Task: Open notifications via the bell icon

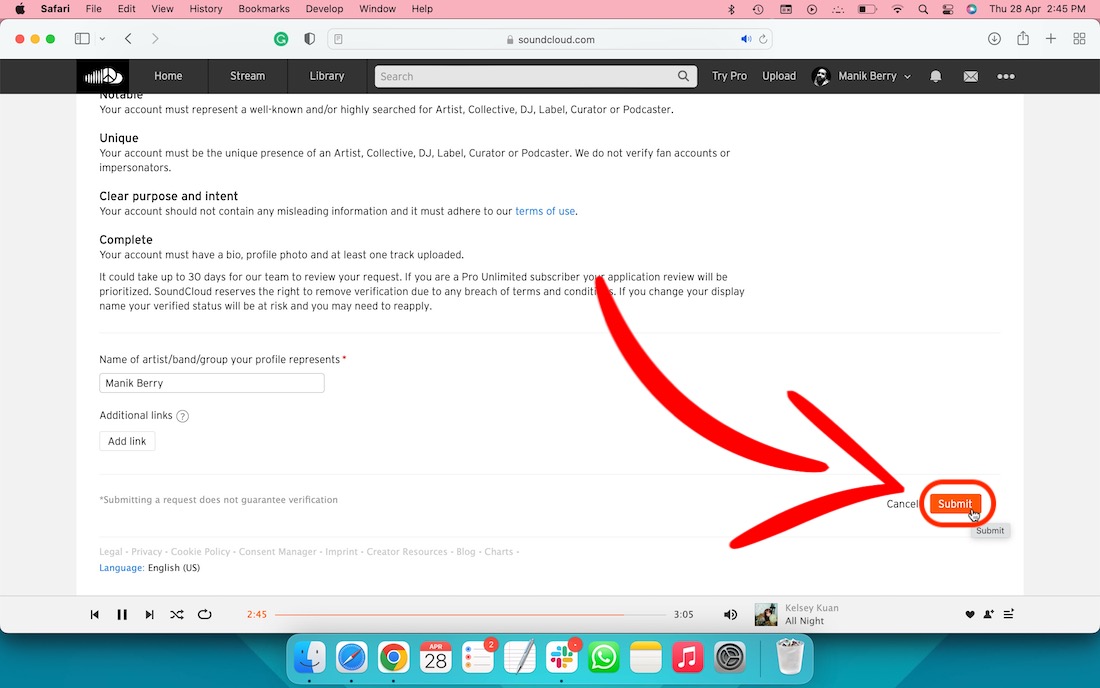Action: (x=935, y=76)
